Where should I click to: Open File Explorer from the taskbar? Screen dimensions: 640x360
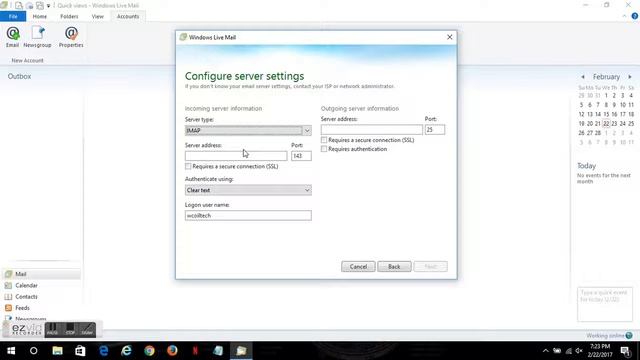point(58,351)
